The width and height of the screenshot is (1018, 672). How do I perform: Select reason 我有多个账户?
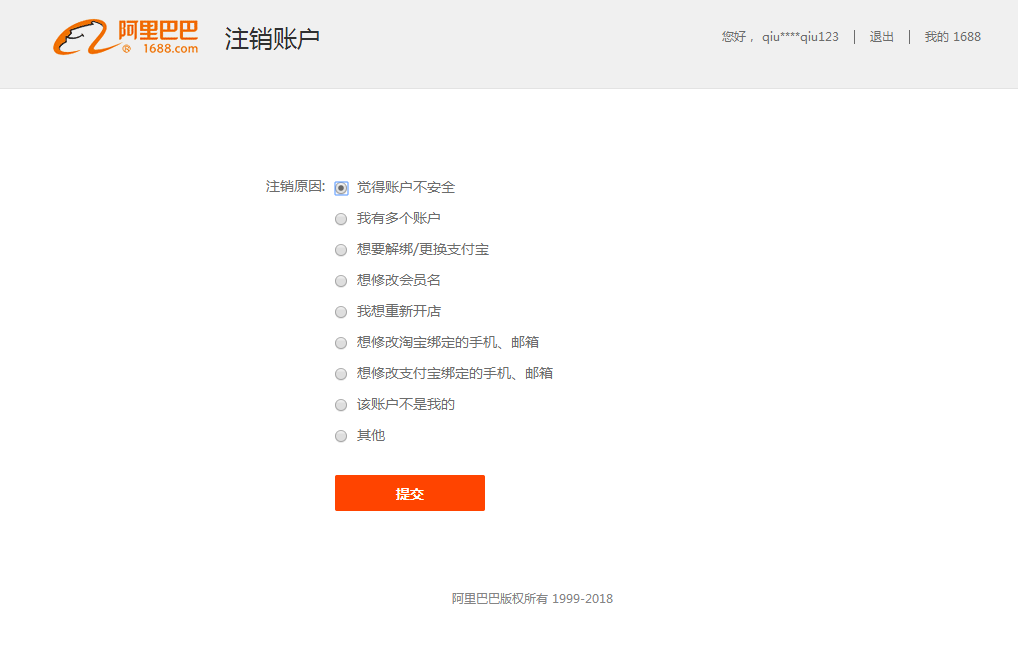(x=341, y=219)
